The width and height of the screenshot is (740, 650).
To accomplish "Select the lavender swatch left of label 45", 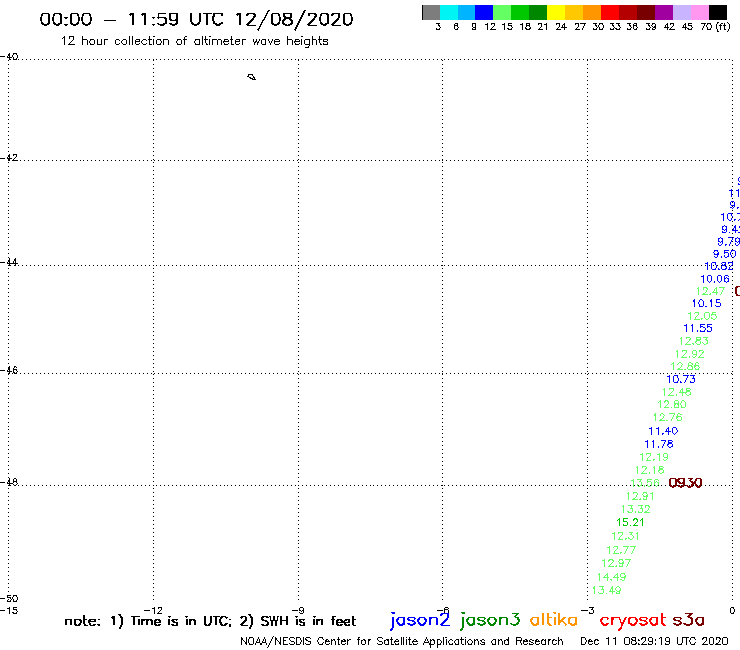I will 681,12.
